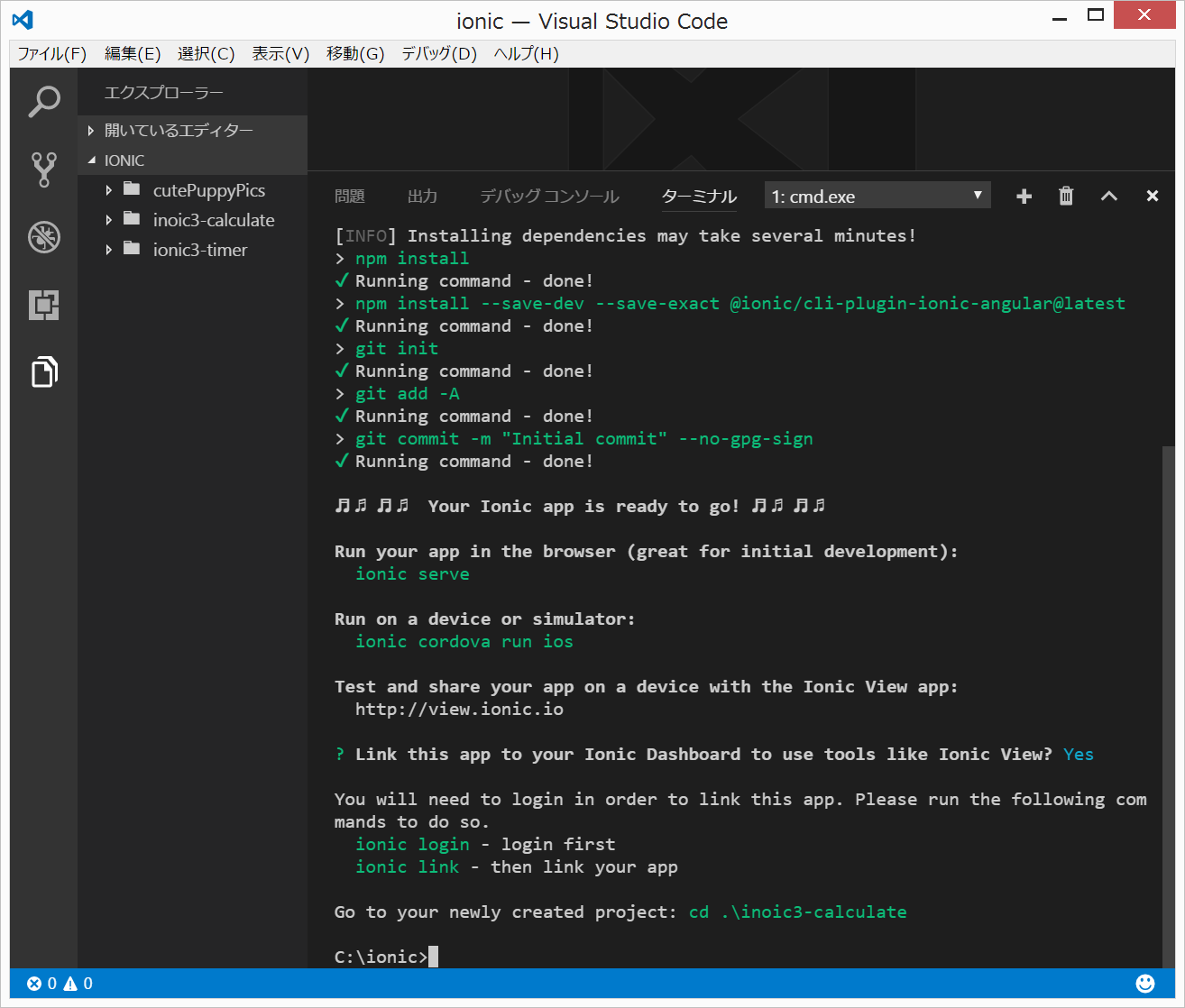Open the Debug view icon

[43, 237]
